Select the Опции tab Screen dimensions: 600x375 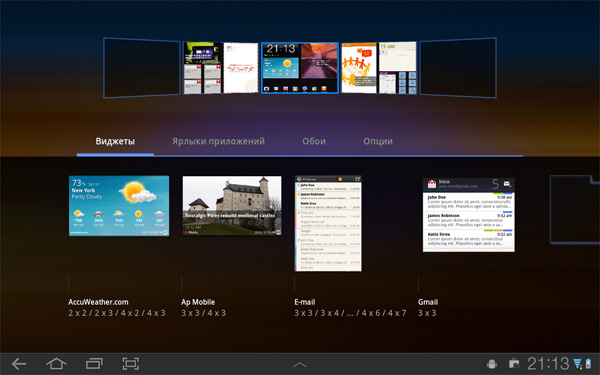click(x=378, y=141)
